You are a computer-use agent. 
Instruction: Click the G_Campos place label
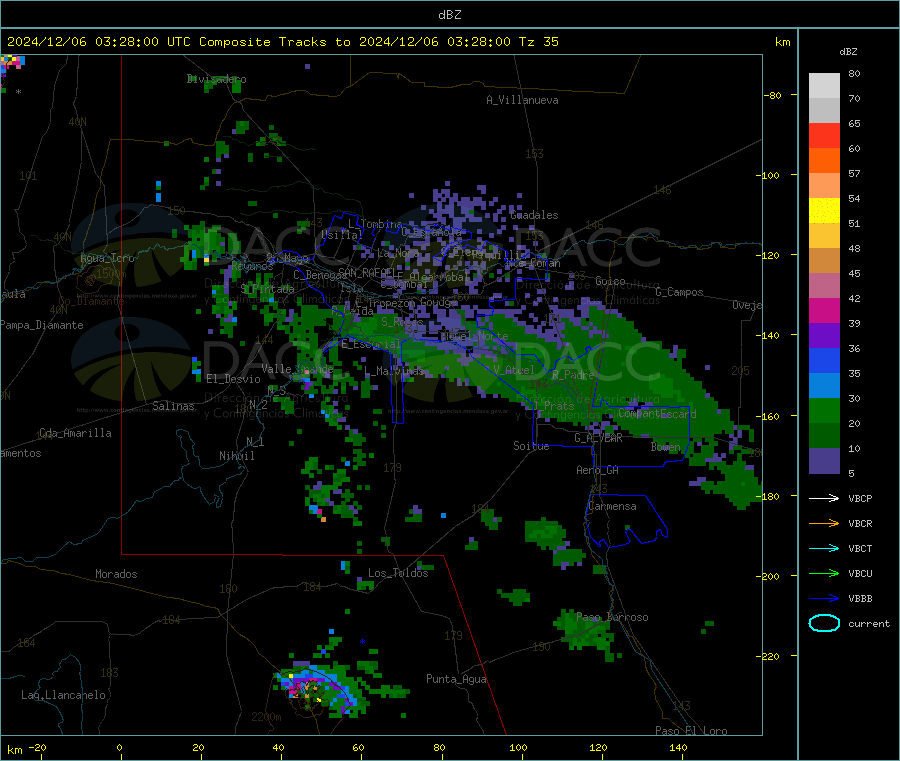679,292
